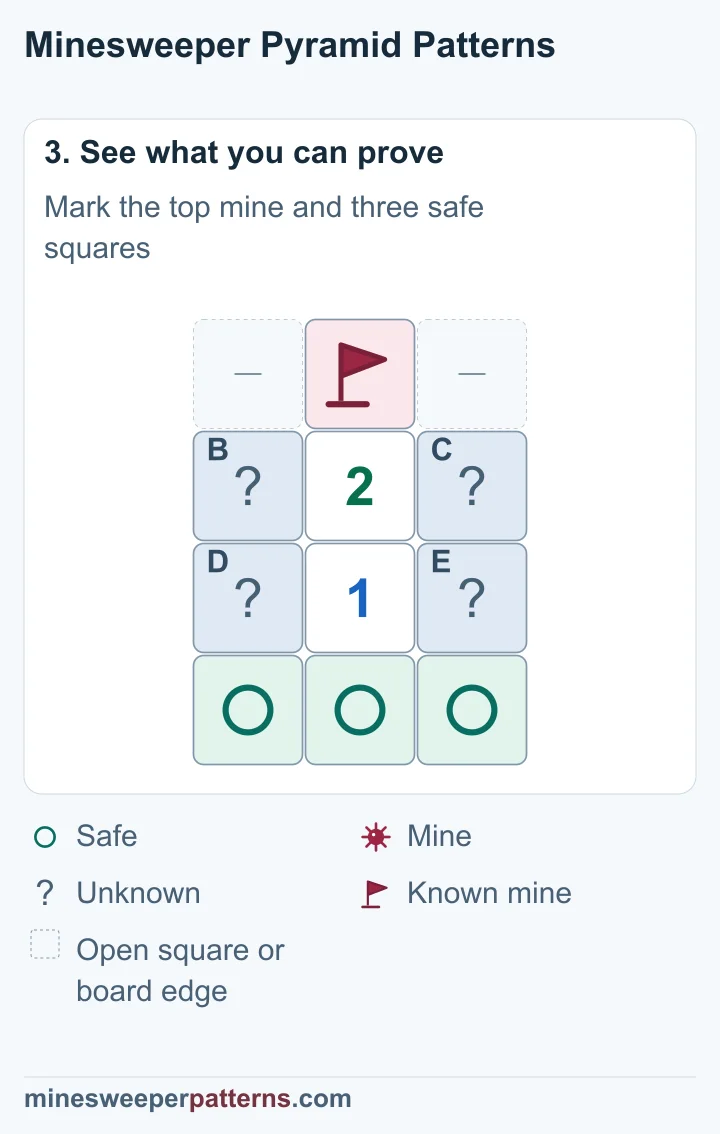The image size is (720, 1134).
Task: Click the dashed open square left of flag
Action: tap(248, 374)
